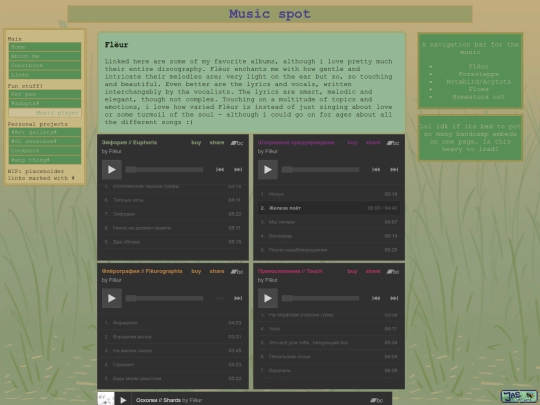Viewport: 540px width, 405px height.
Task: Select track 6 "Печальный клоун" in Touch player
Action: click(329, 357)
